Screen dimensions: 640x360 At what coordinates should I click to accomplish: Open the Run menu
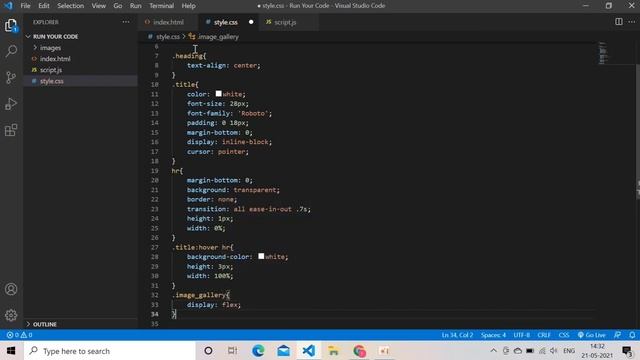coord(136,6)
